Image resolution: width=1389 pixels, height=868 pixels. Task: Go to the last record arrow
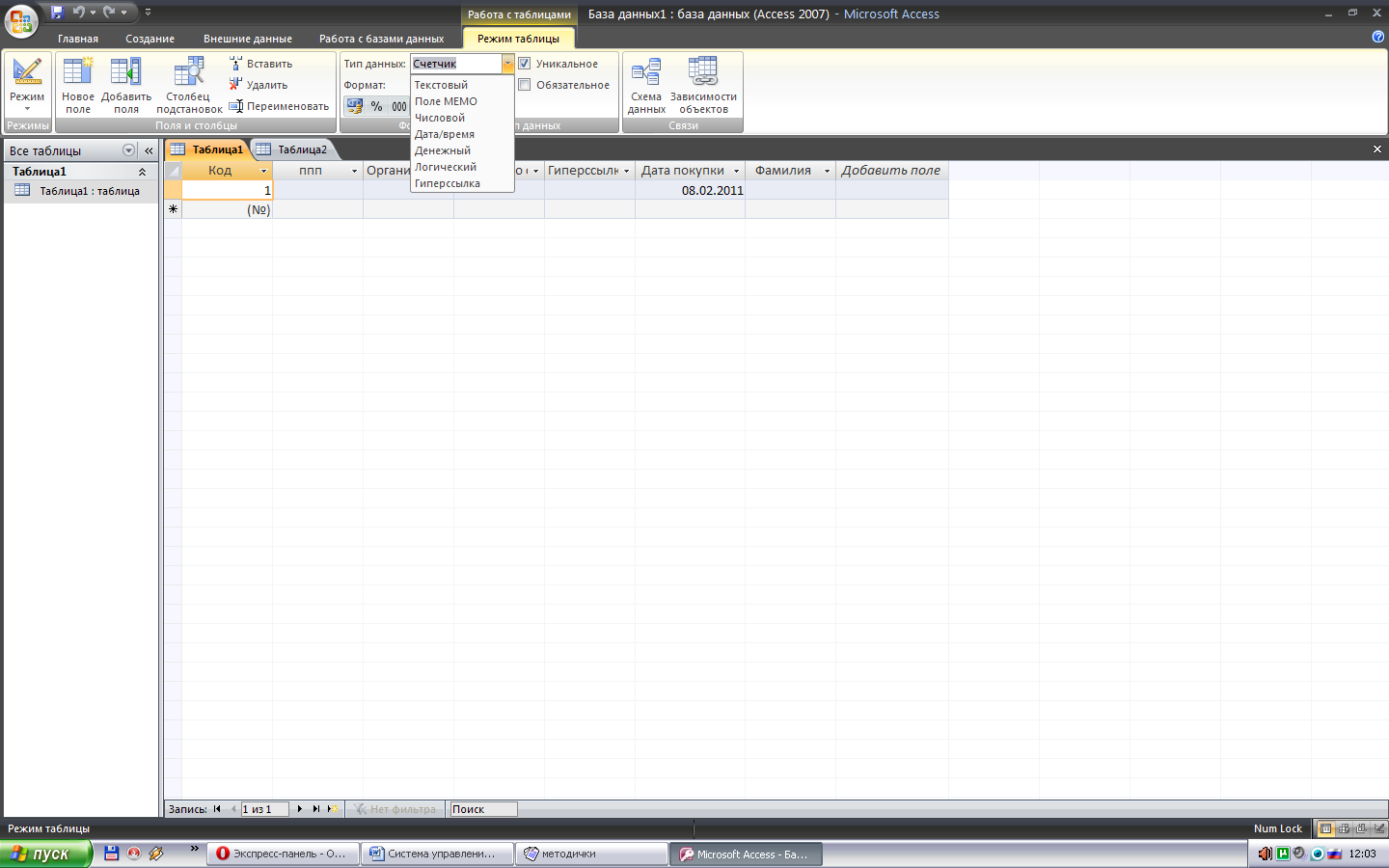tap(315, 809)
